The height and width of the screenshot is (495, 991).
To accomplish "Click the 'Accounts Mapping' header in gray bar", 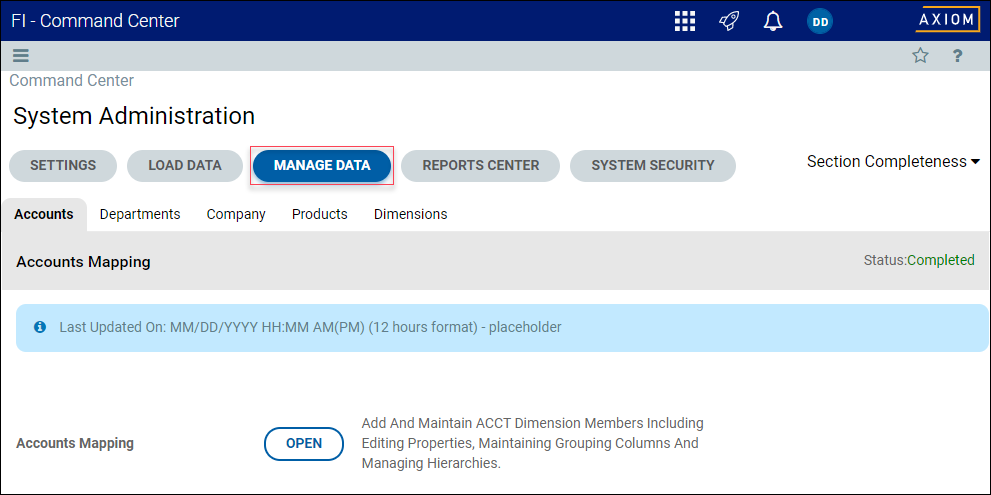I will point(83,262).
